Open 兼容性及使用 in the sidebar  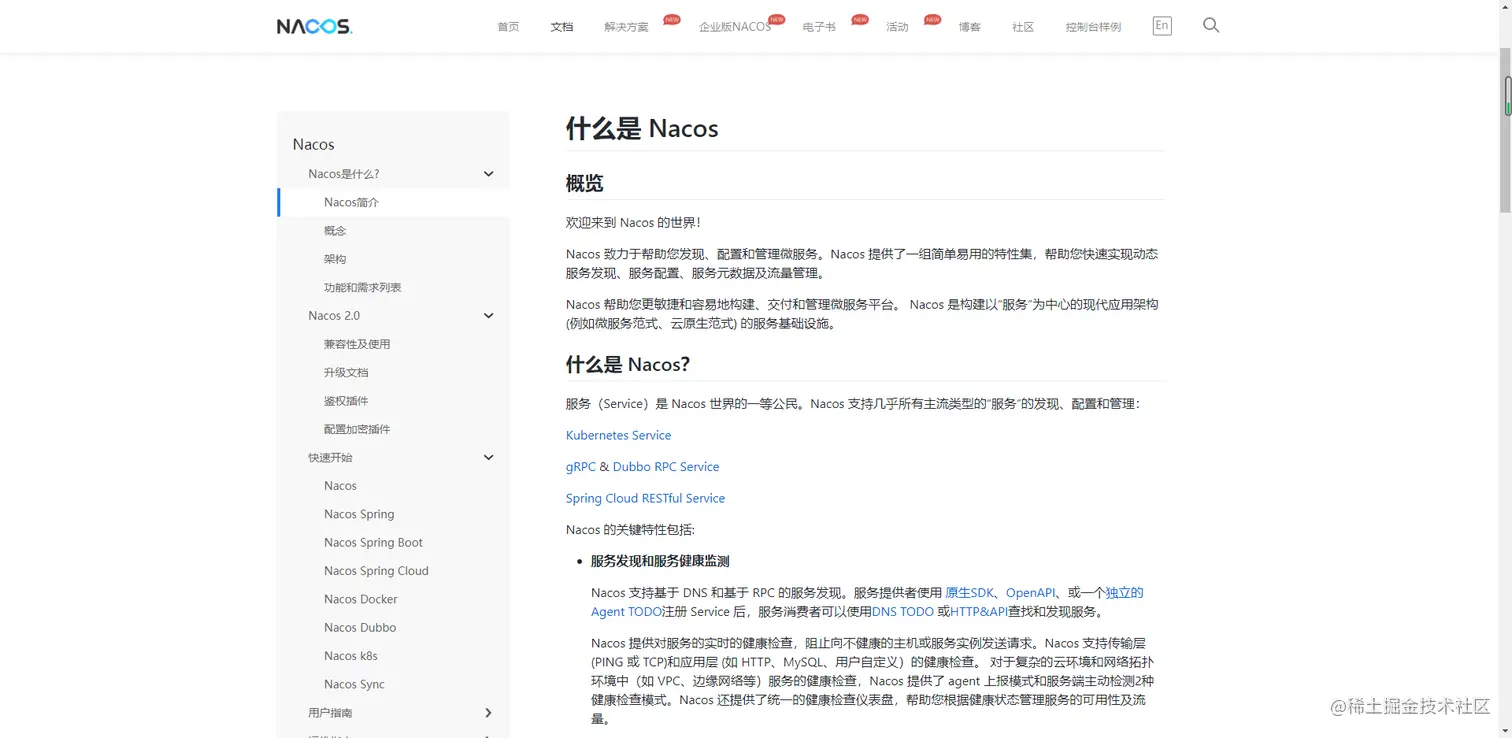pos(357,344)
